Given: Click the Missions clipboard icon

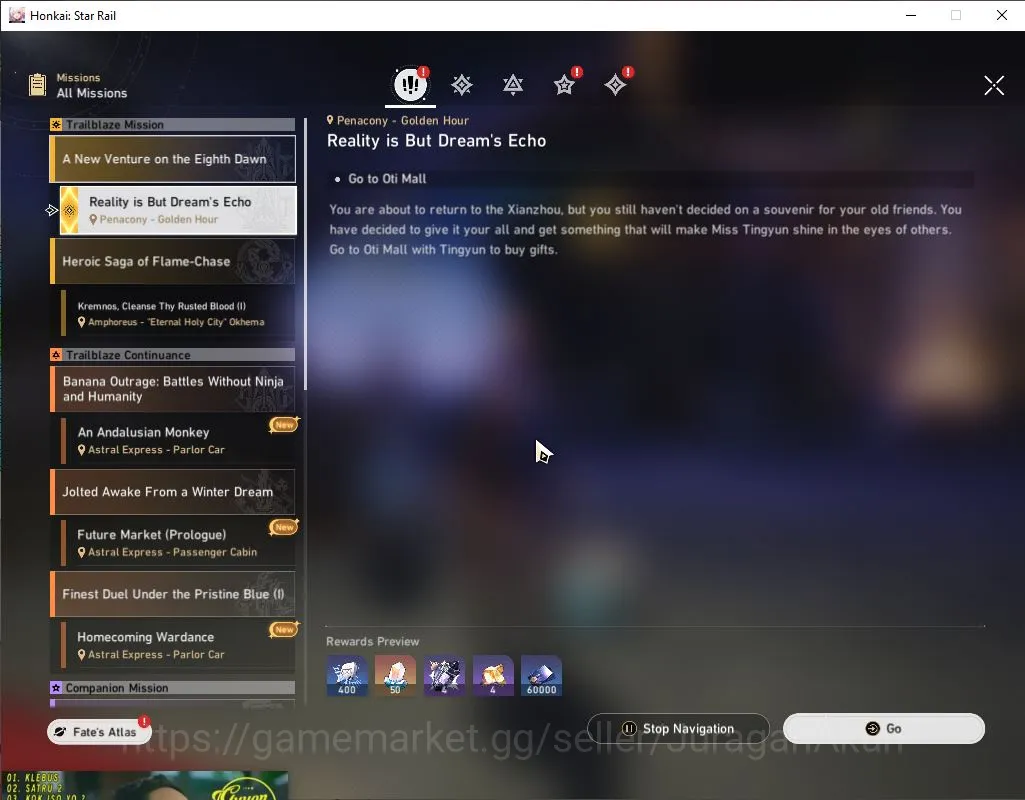Looking at the screenshot, I should click(x=37, y=85).
